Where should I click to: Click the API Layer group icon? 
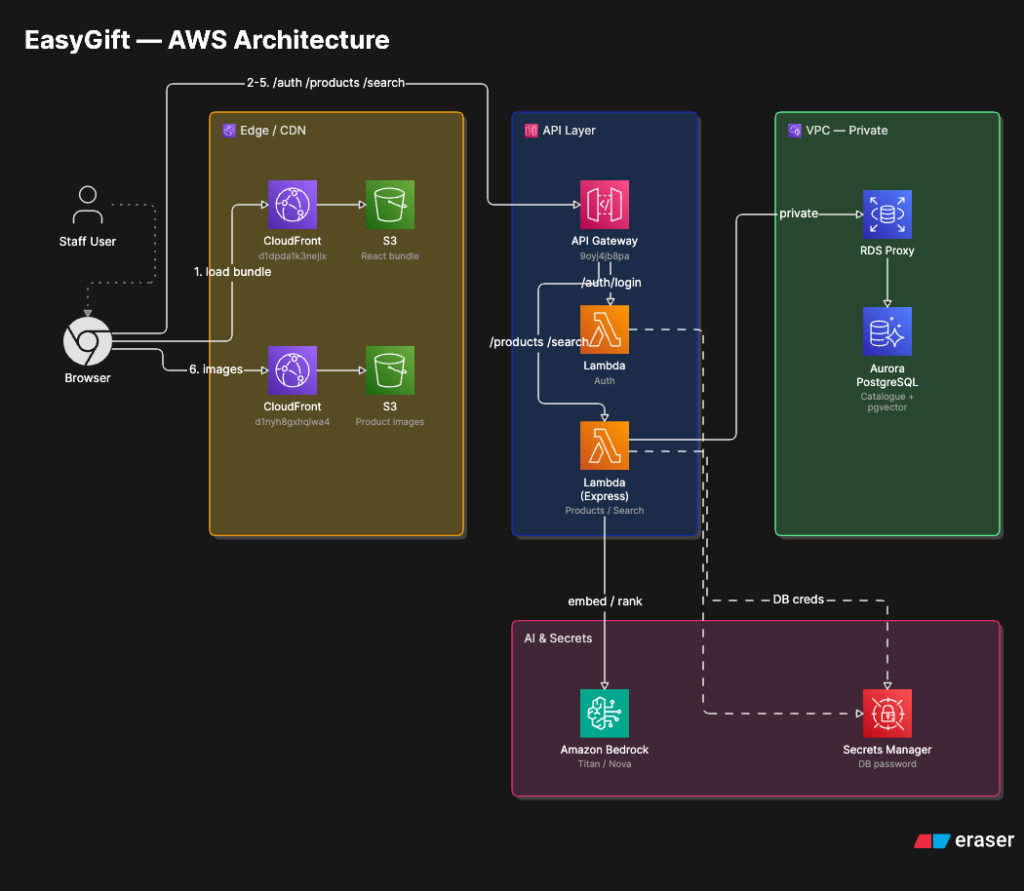click(x=531, y=131)
